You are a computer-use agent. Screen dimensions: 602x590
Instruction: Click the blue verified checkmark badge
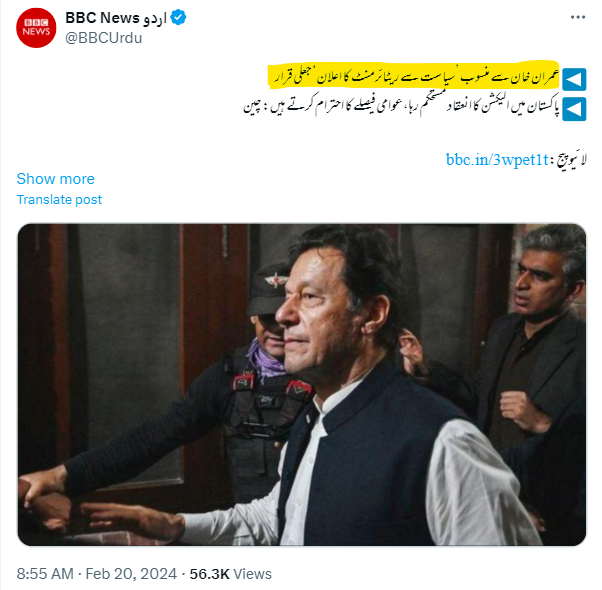coord(178,18)
